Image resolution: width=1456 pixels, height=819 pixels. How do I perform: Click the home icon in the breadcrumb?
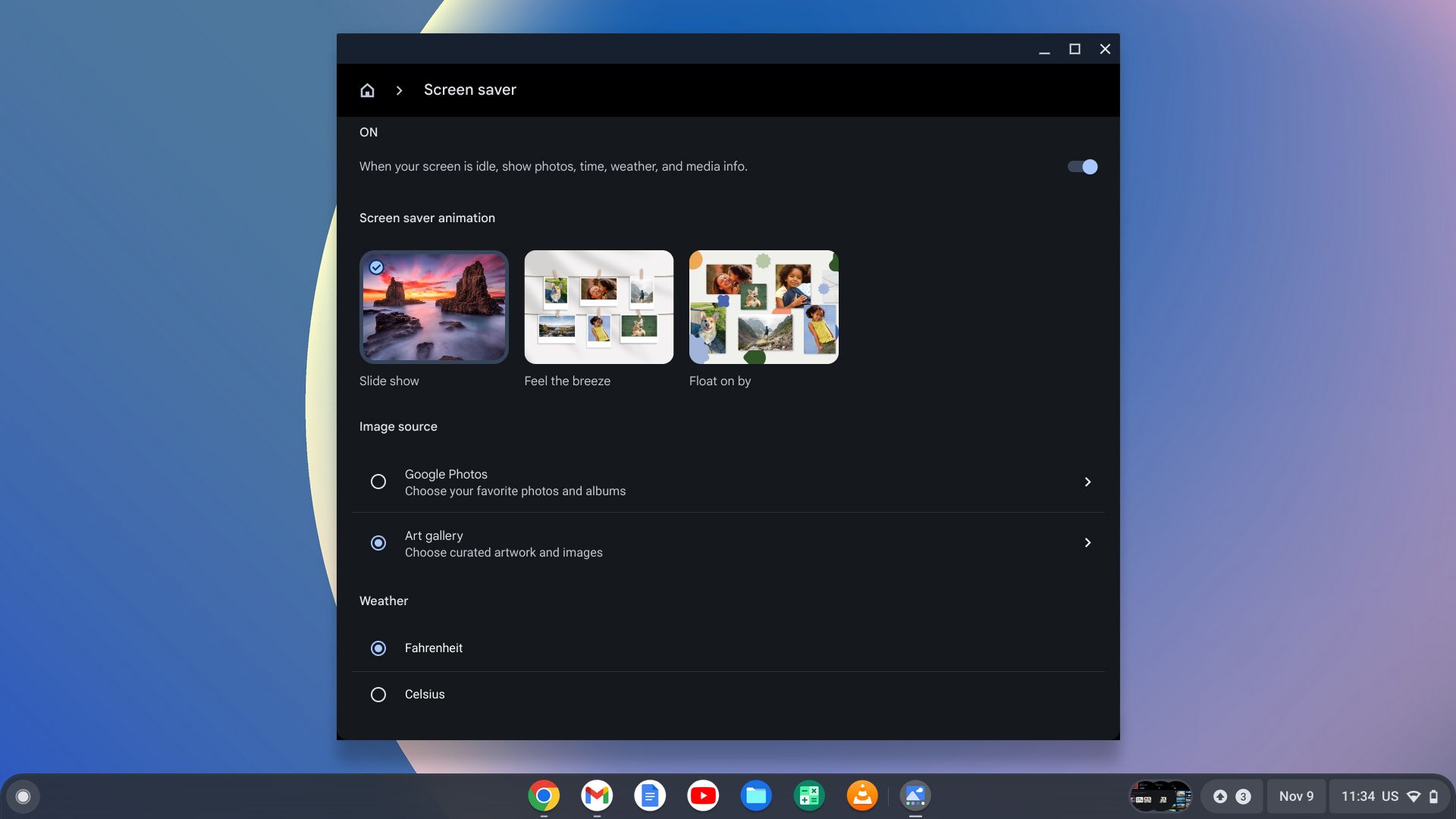tap(367, 89)
